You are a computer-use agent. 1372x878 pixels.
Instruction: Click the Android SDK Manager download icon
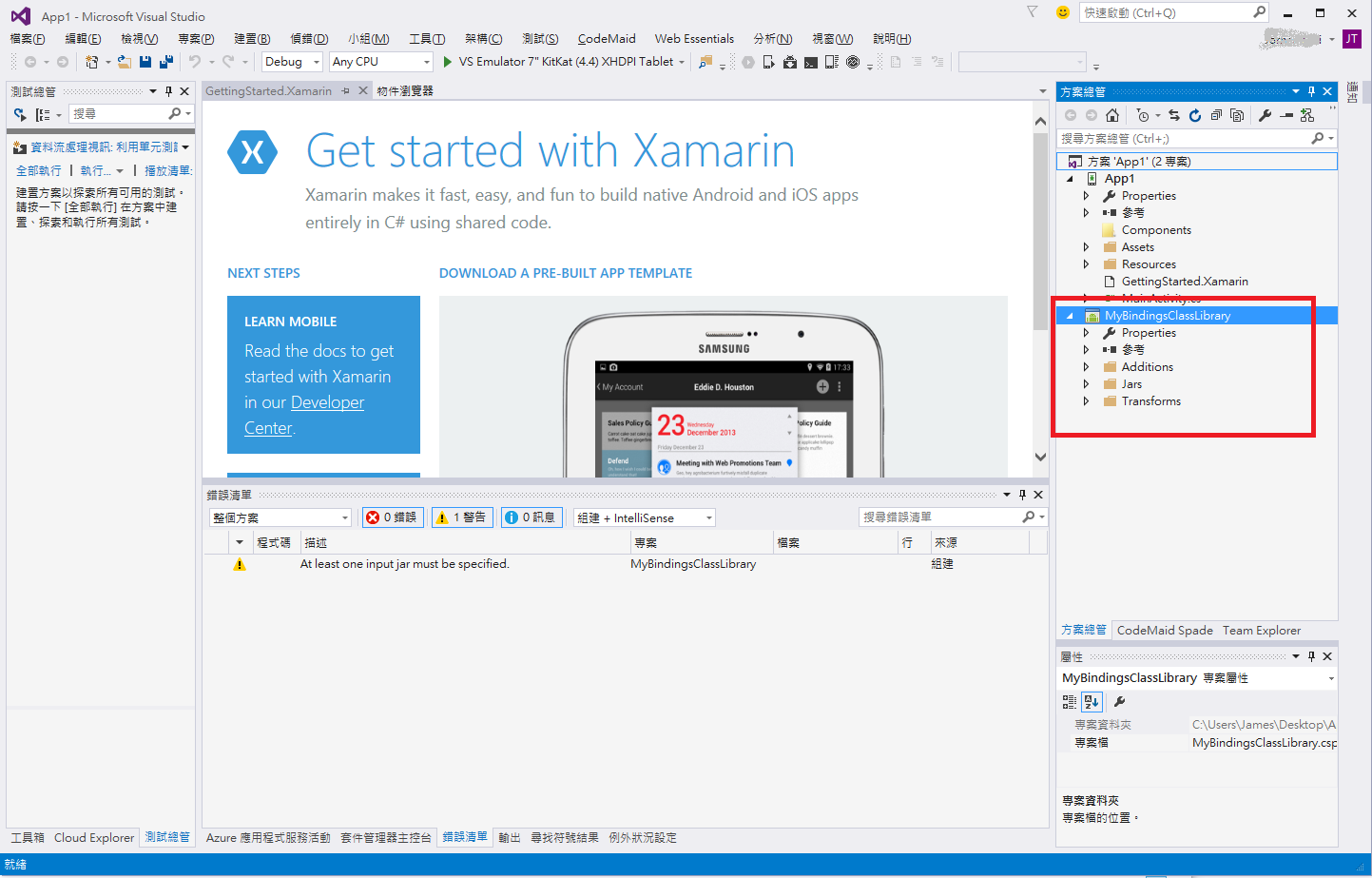tap(789, 63)
